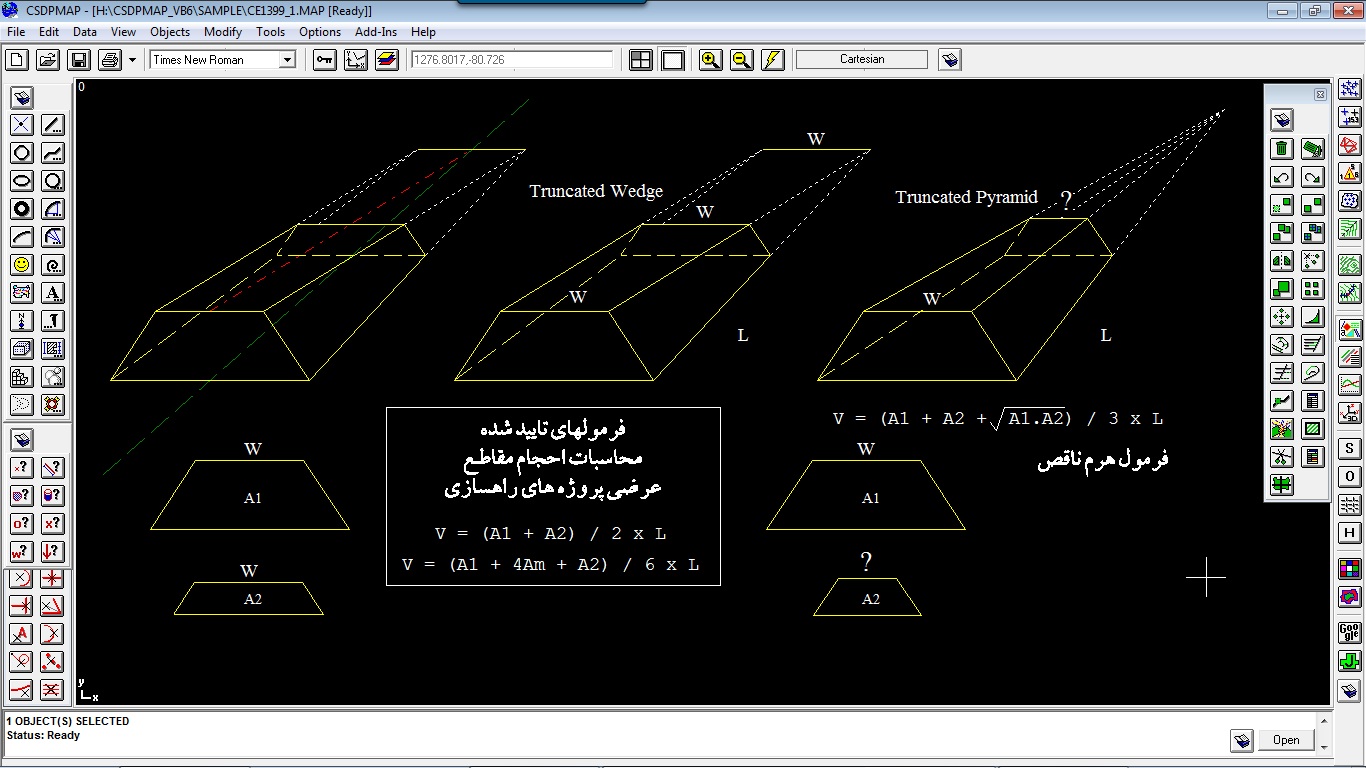Select the thick ring donut tool
Screen dimensions: 1366x768
click(x=22, y=209)
